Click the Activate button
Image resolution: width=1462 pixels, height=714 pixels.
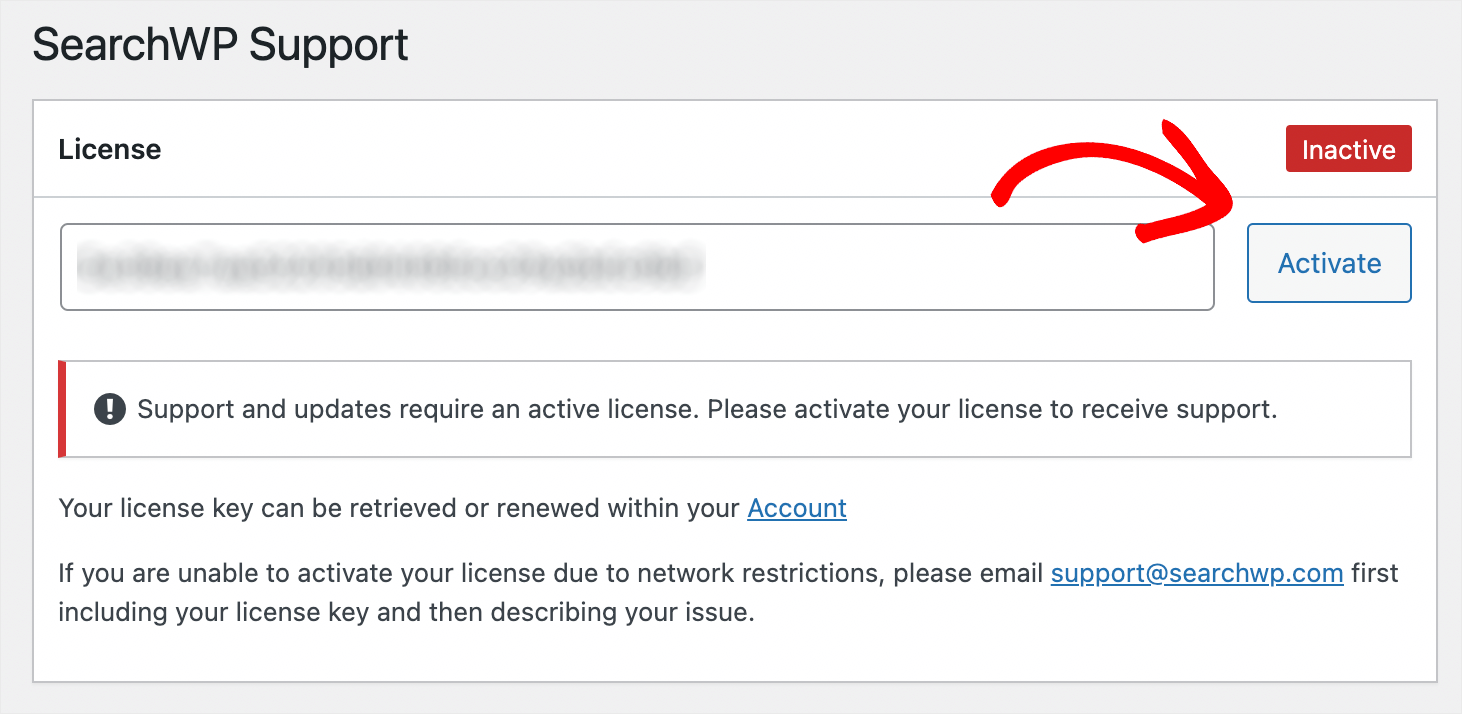[1329, 263]
